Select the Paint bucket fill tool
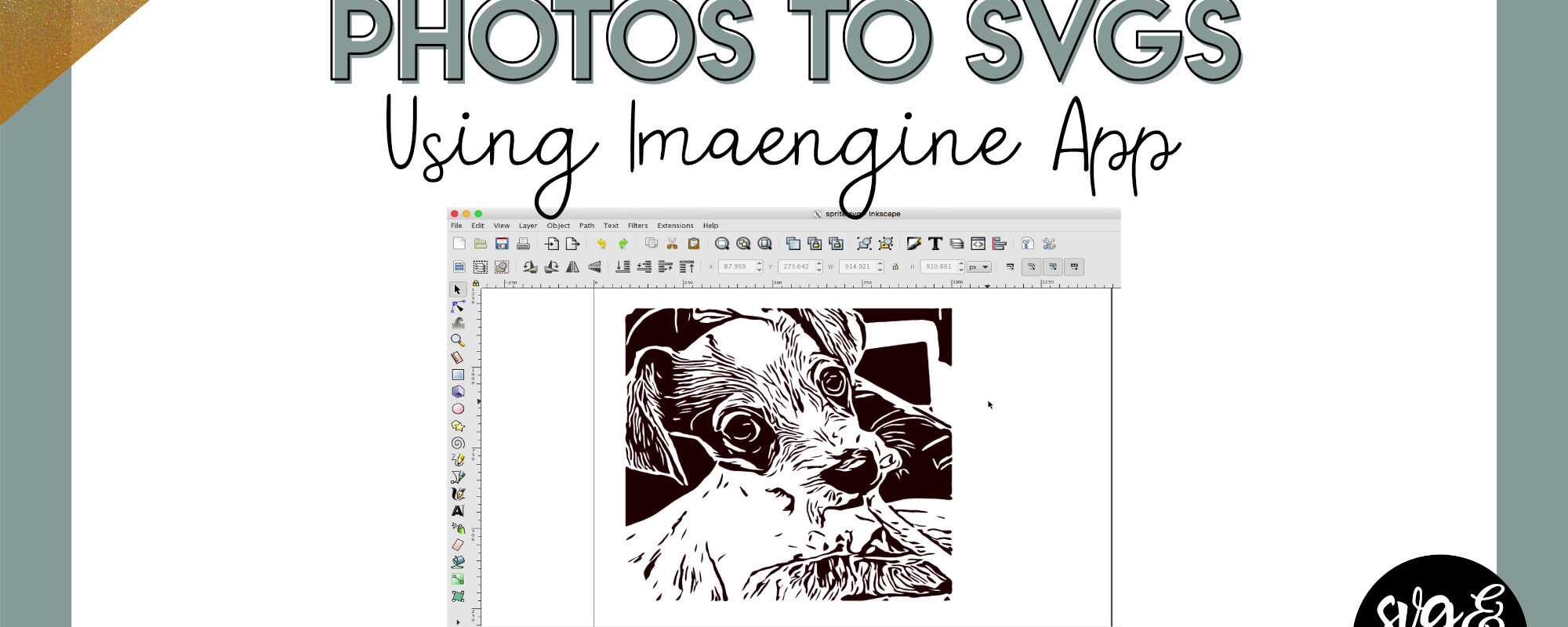 pos(458,562)
